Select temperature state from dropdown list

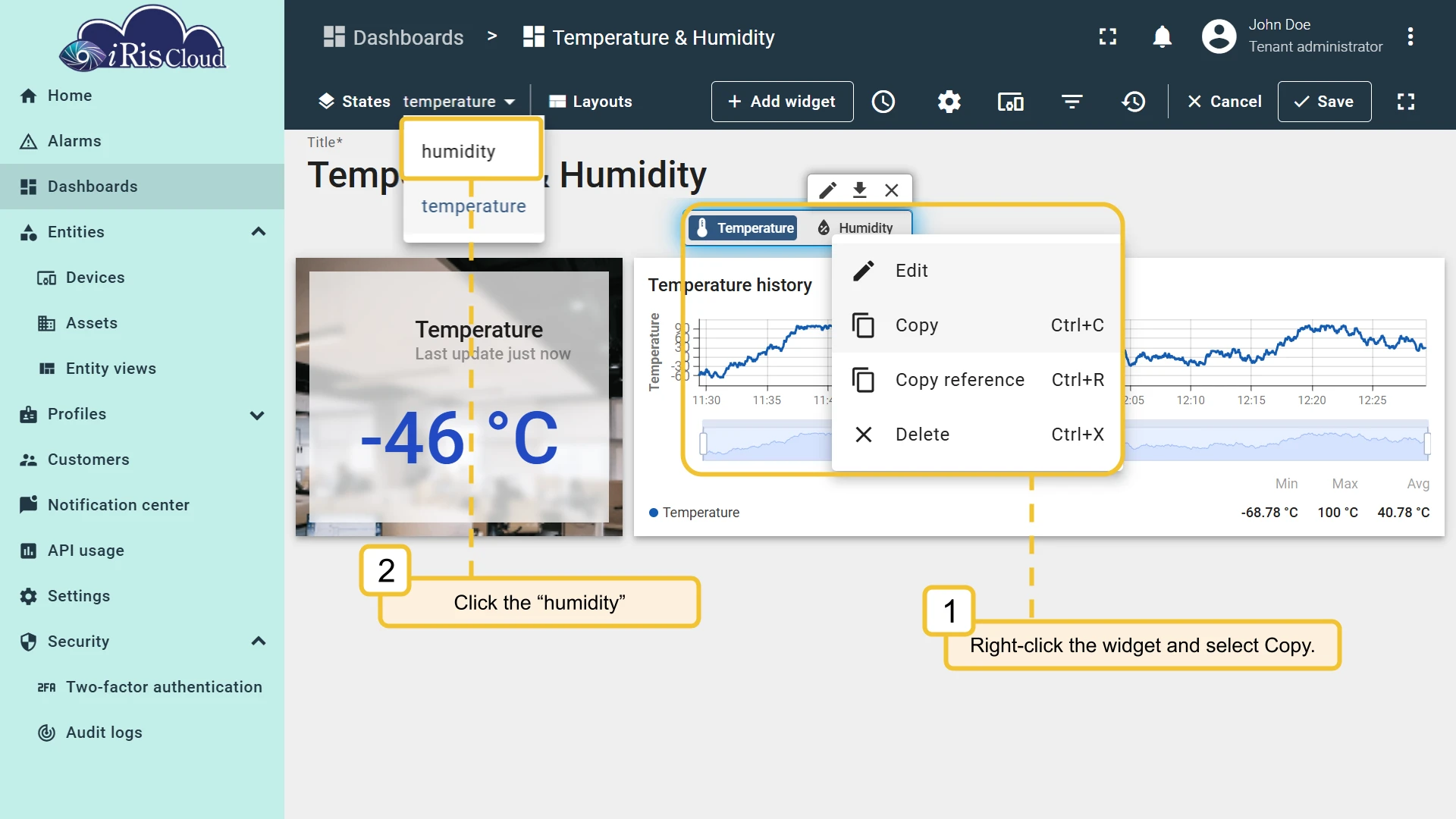(473, 206)
